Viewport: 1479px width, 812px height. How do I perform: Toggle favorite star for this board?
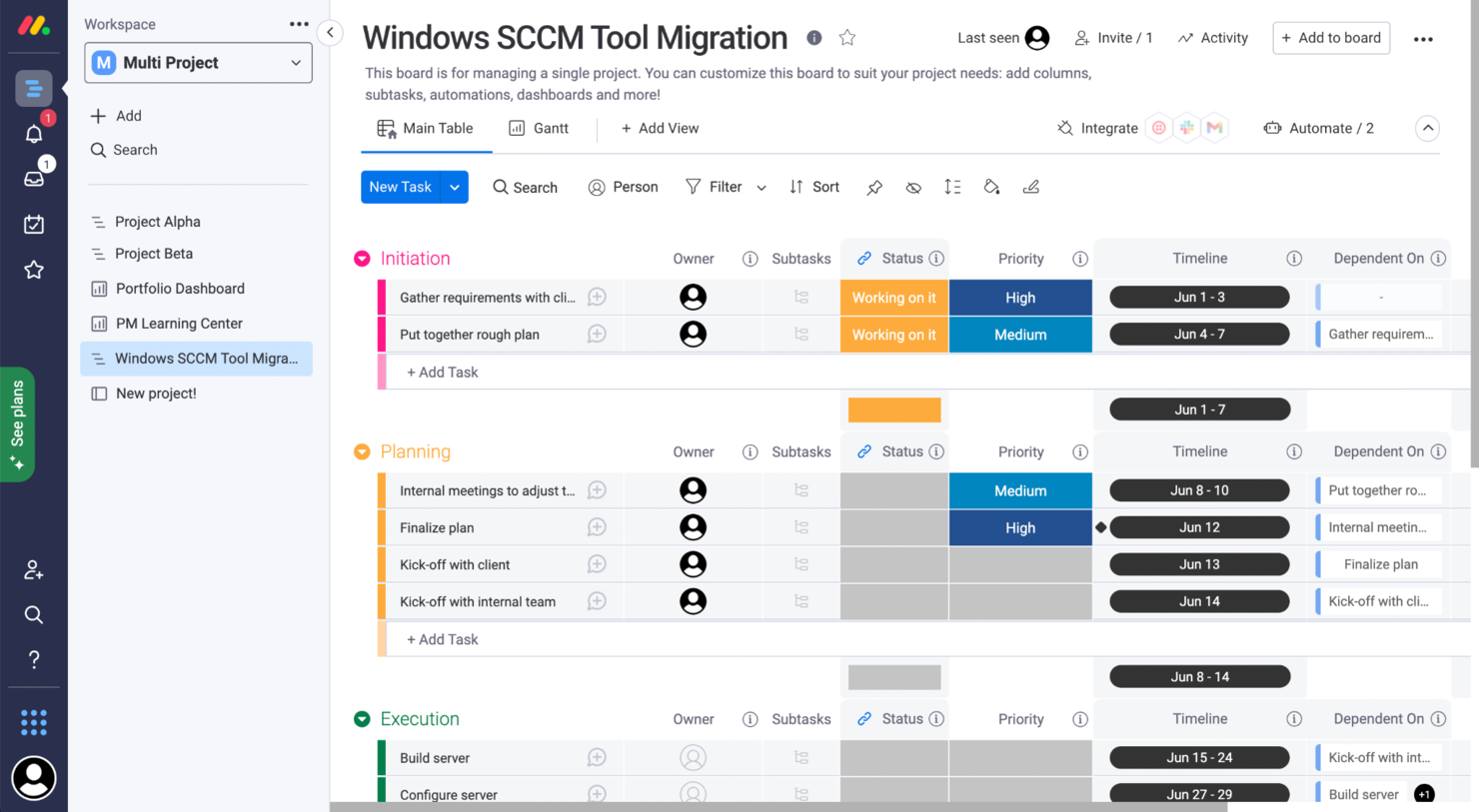[x=847, y=38]
